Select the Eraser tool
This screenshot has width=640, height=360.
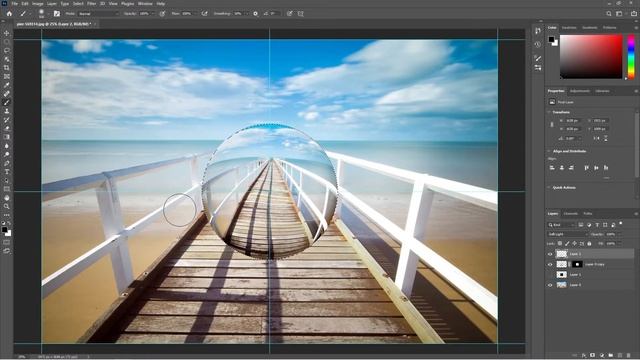7,128
